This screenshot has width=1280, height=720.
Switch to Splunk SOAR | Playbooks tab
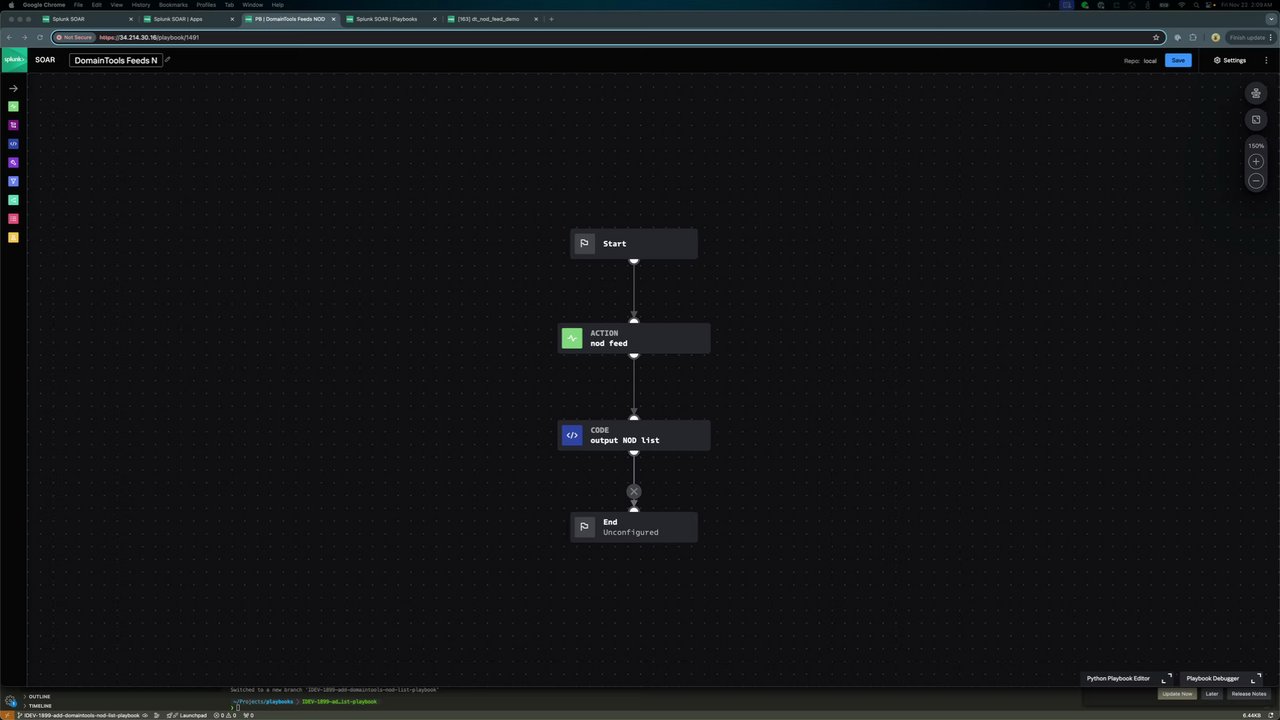pyautogui.click(x=389, y=19)
